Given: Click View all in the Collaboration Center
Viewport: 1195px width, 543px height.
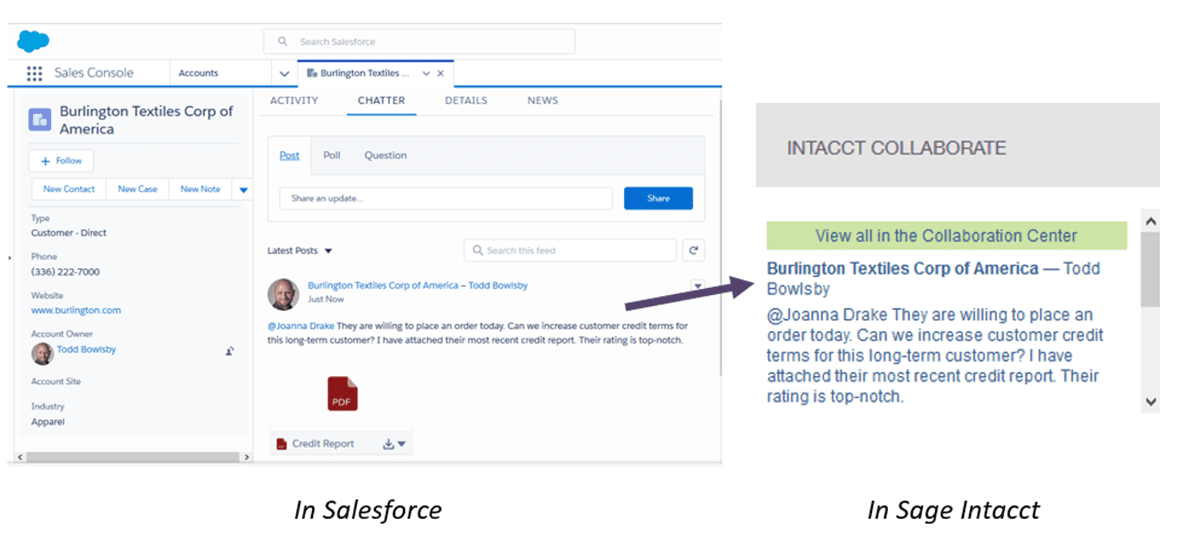Looking at the screenshot, I should [x=947, y=236].
